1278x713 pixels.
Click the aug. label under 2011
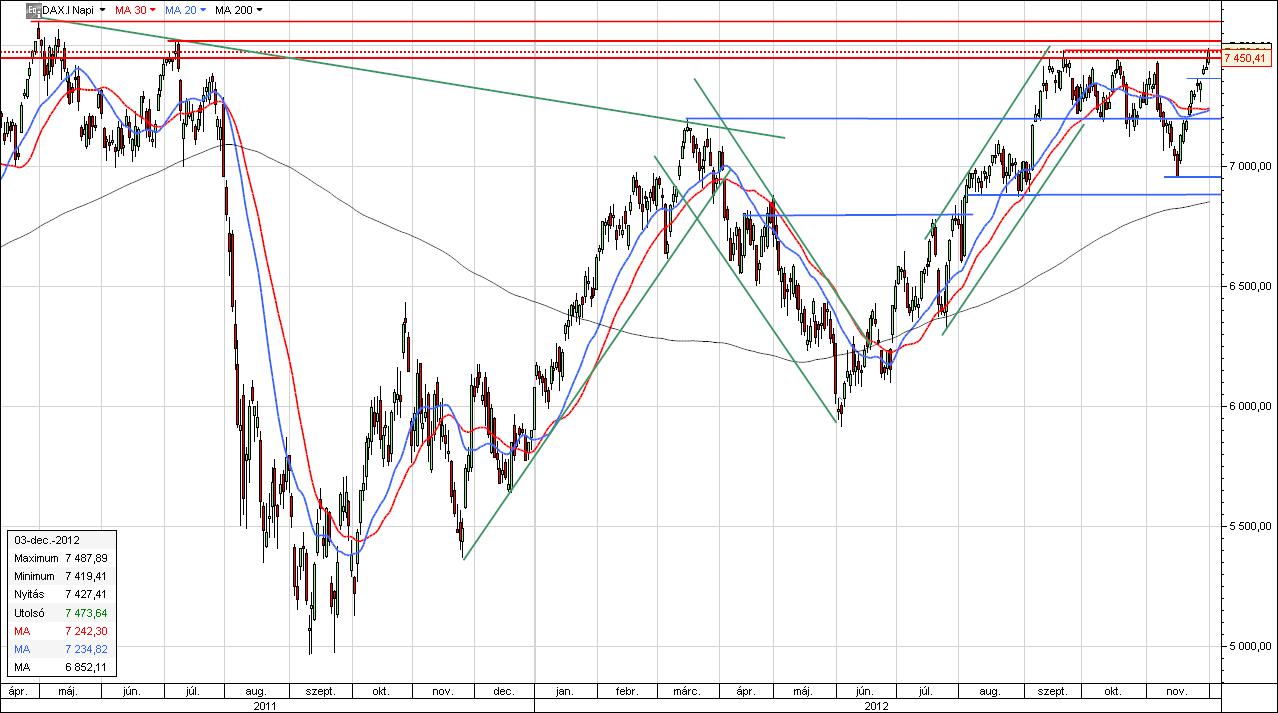coord(255,691)
